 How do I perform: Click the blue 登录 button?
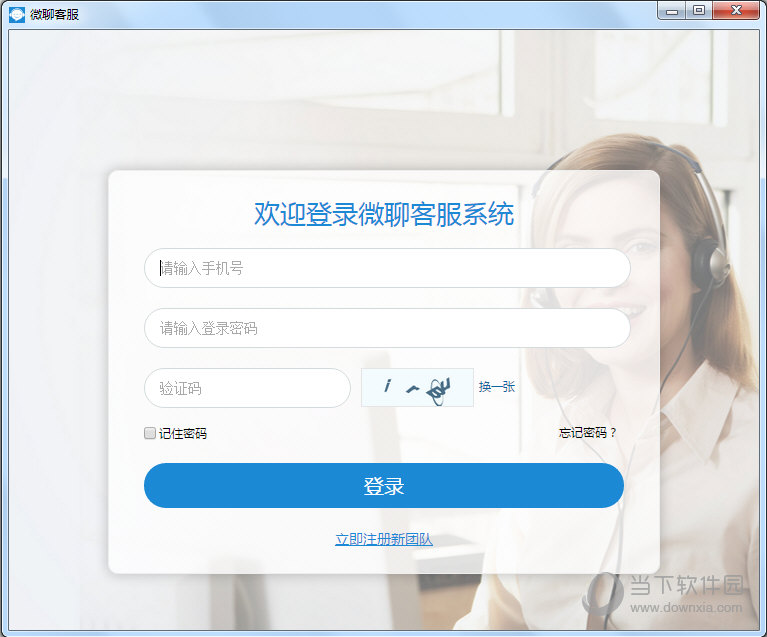click(x=384, y=486)
